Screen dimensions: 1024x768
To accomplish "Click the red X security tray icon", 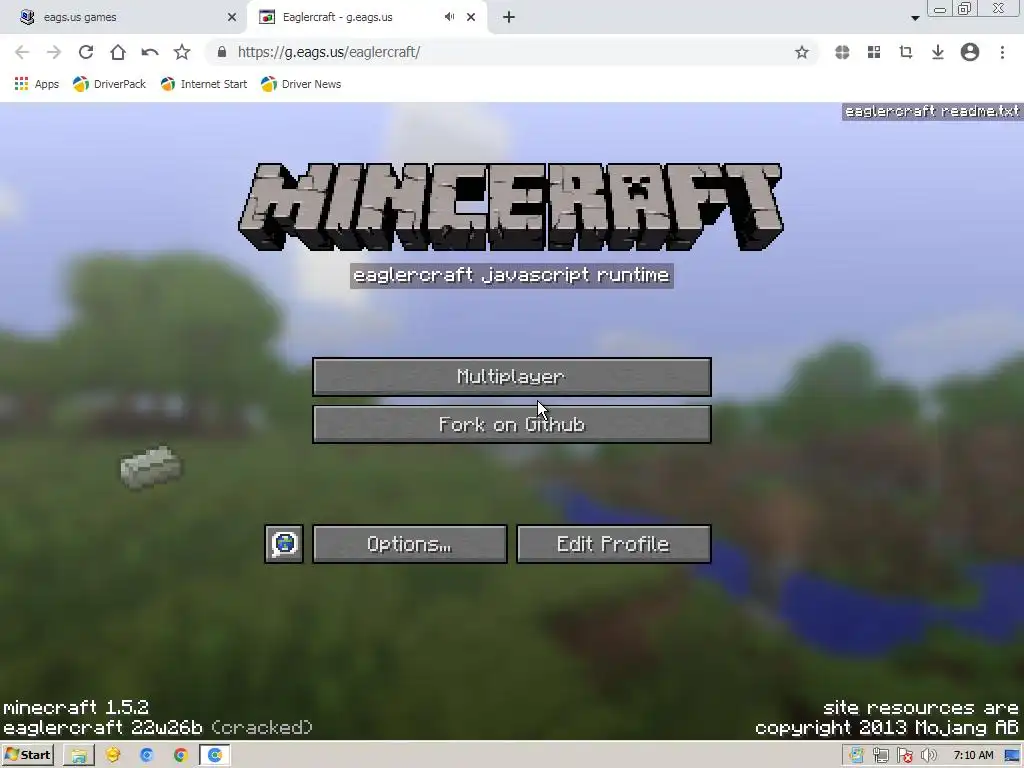I will pos(904,756).
